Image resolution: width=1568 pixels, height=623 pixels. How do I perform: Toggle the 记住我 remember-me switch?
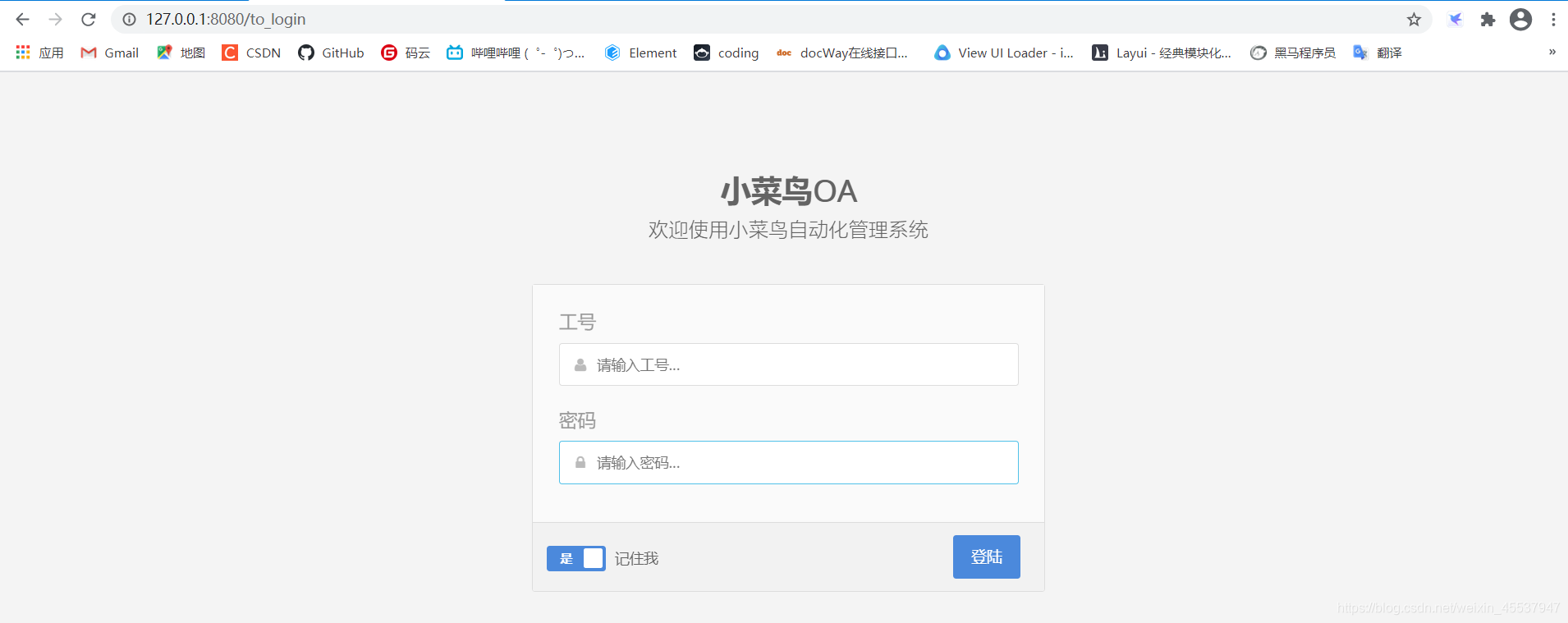(x=576, y=558)
